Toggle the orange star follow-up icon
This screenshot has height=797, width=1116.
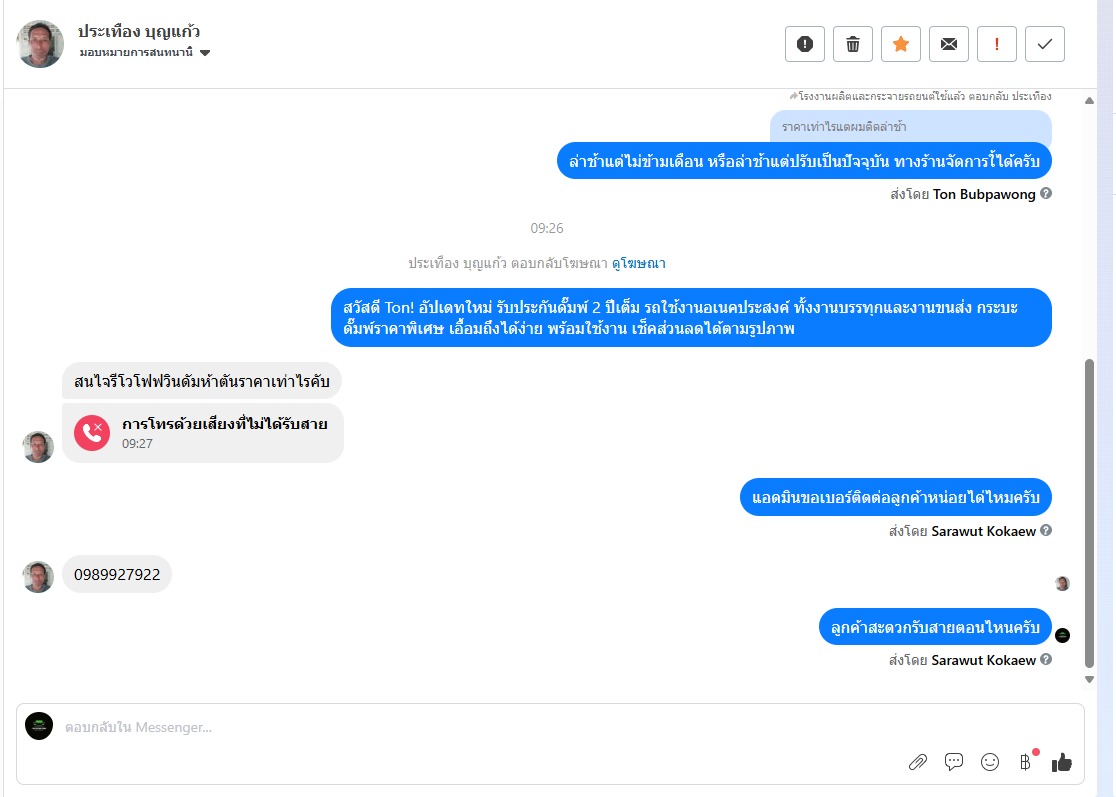(901, 44)
